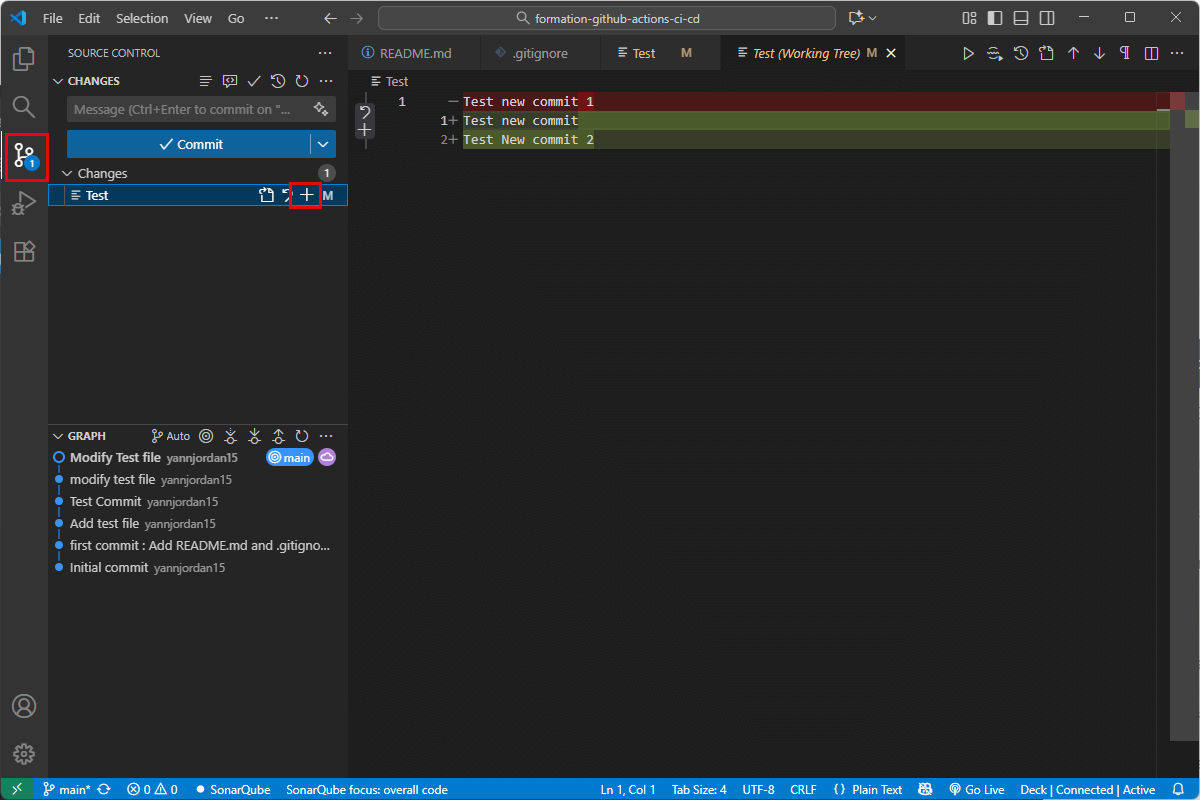Image resolution: width=1200 pixels, height=800 pixels.
Task: Discard changes on the Test file
Action: [287, 195]
